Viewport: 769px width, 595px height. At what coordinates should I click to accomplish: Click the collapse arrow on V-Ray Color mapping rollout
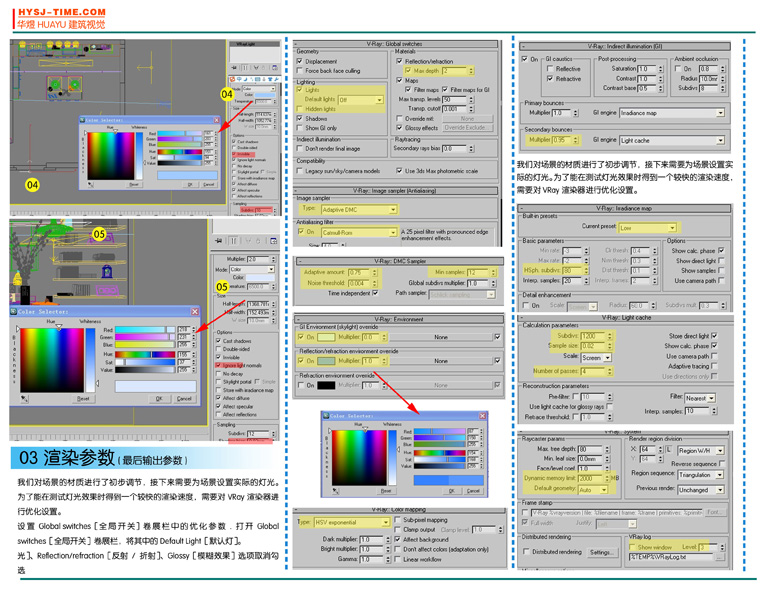298,511
